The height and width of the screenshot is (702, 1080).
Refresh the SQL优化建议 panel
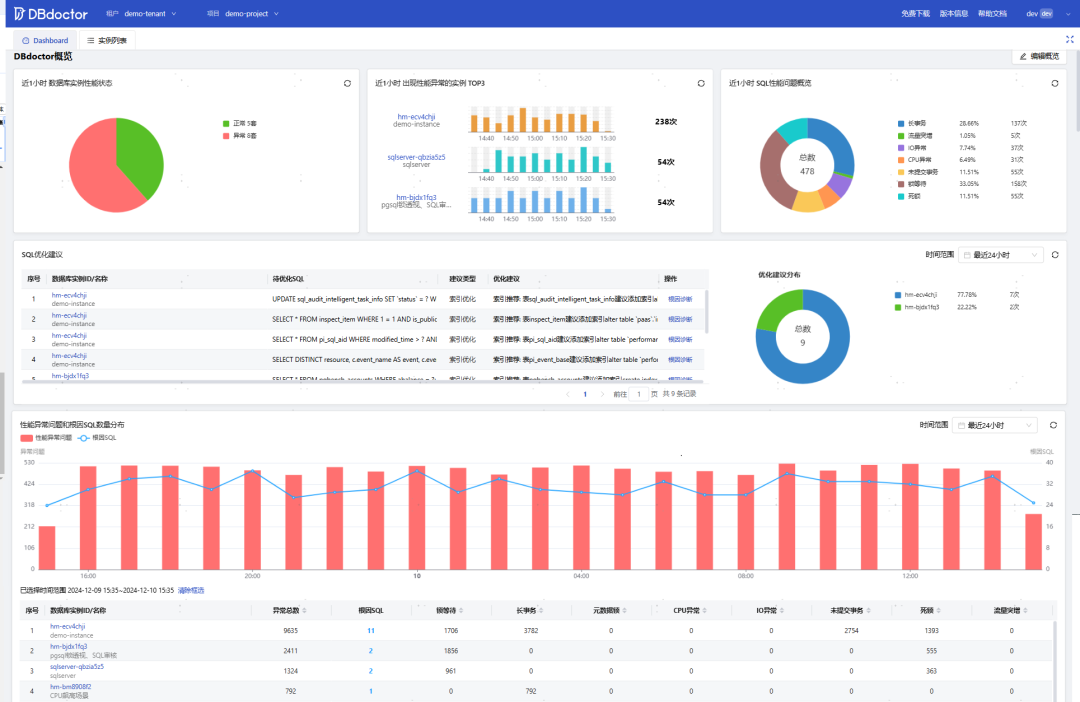coord(1055,255)
